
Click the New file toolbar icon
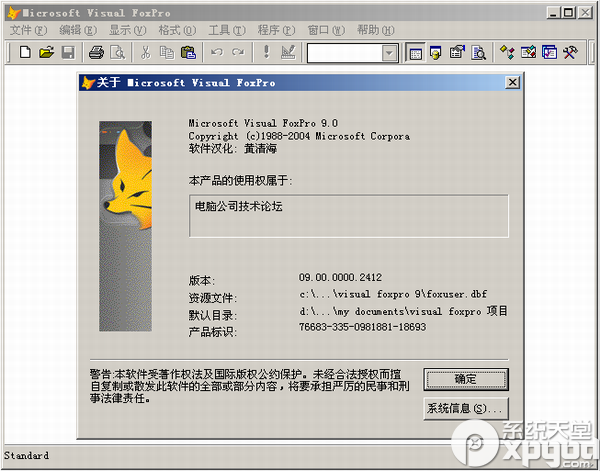25,52
